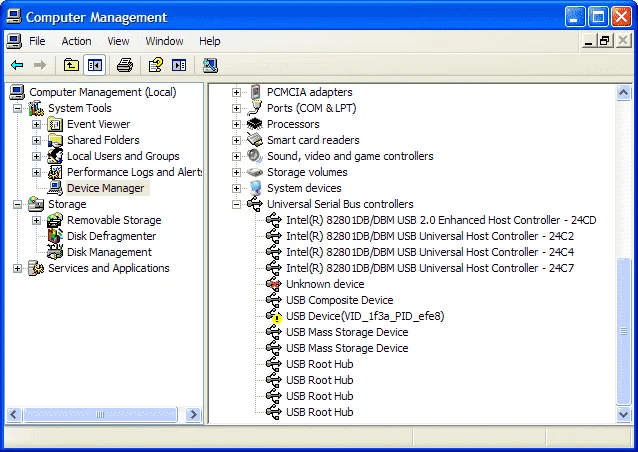This screenshot has width=638, height=452.
Task: Restore the inner MMC child window
Action: tap(605, 41)
